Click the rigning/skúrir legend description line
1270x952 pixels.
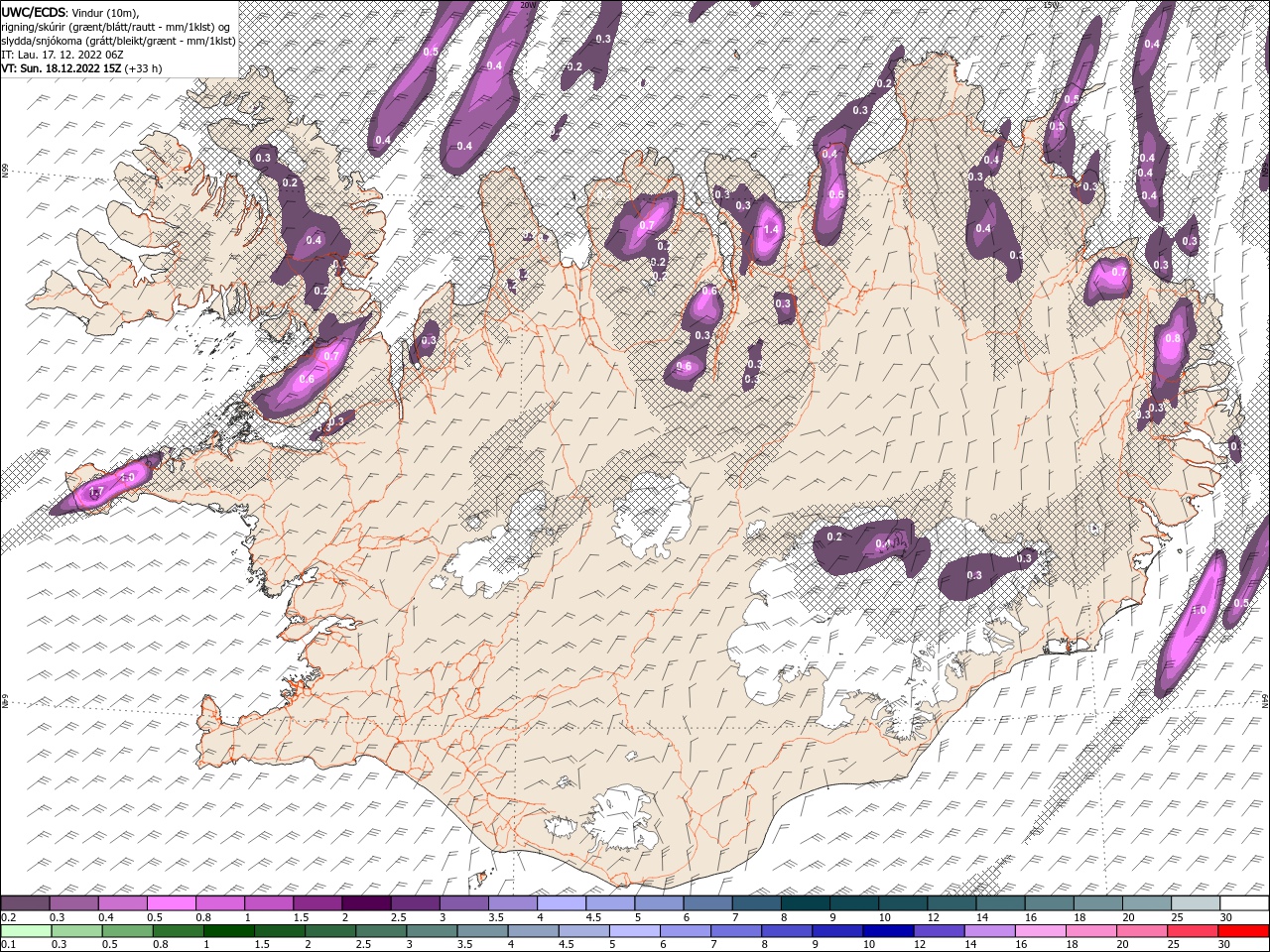click(x=115, y=26)
